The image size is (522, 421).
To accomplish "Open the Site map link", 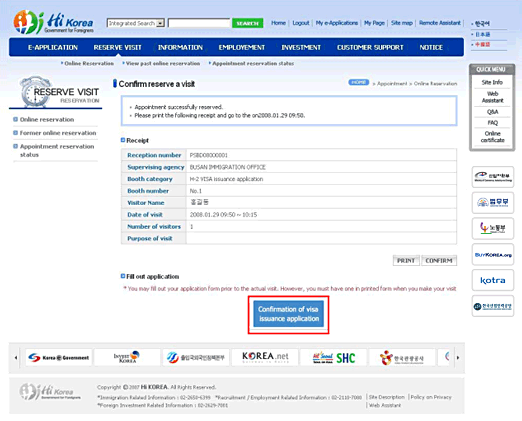I will pos(402,23).
